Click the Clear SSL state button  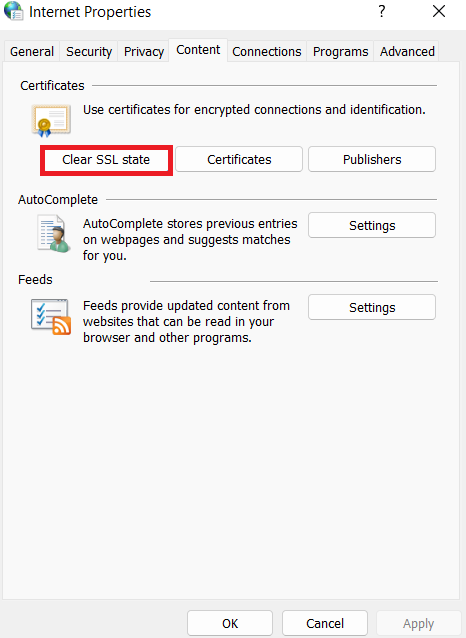[106, 160]
